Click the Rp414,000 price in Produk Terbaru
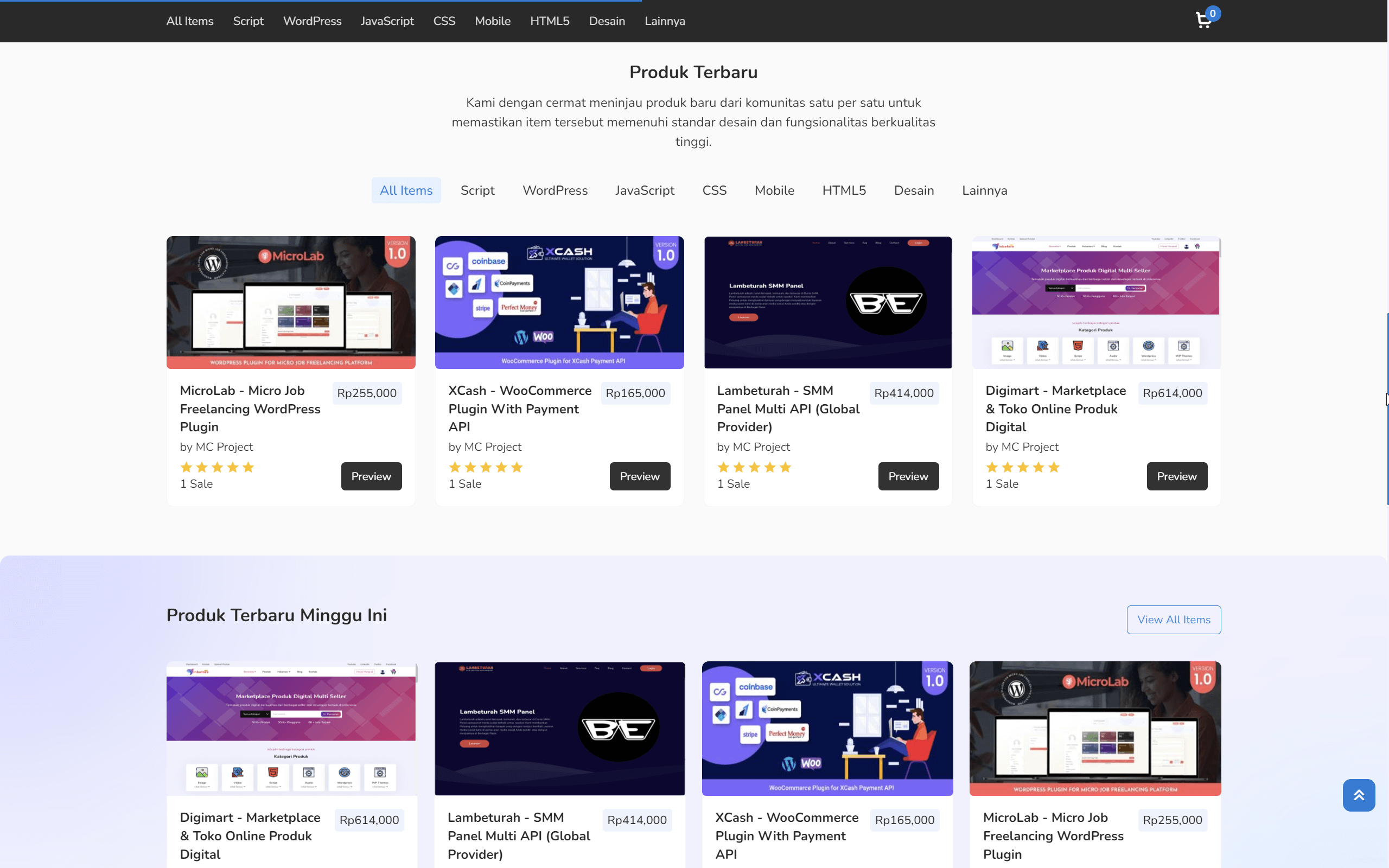 [904, 393]
